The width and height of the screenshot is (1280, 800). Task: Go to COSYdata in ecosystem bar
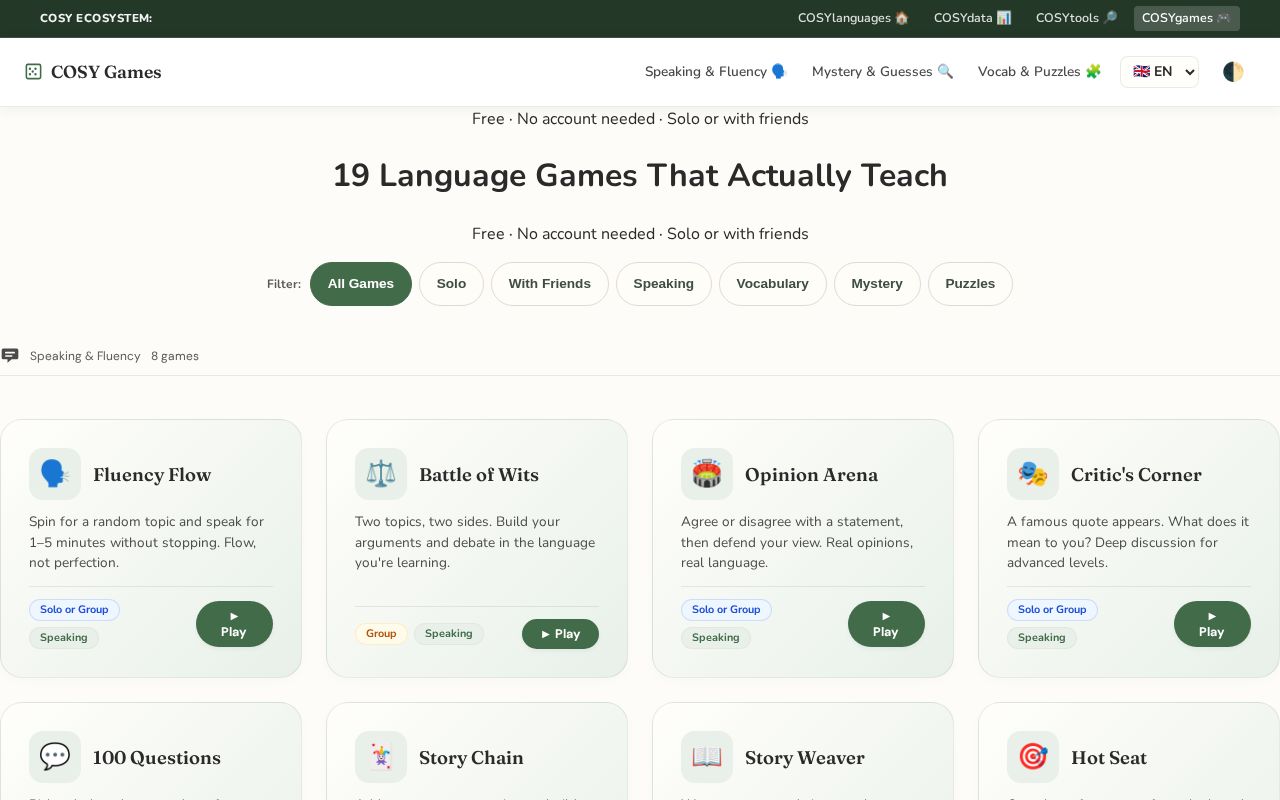[x=973, y=18]
